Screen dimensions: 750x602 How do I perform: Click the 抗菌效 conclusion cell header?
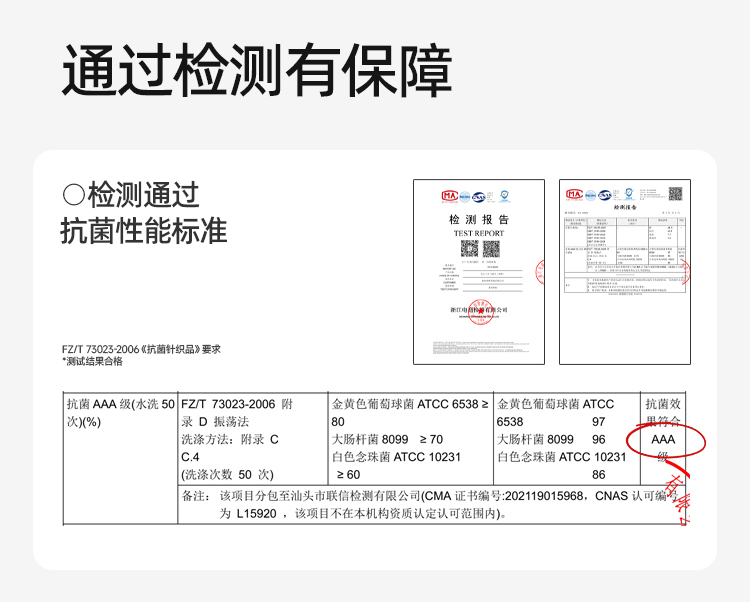coord(663,405)
